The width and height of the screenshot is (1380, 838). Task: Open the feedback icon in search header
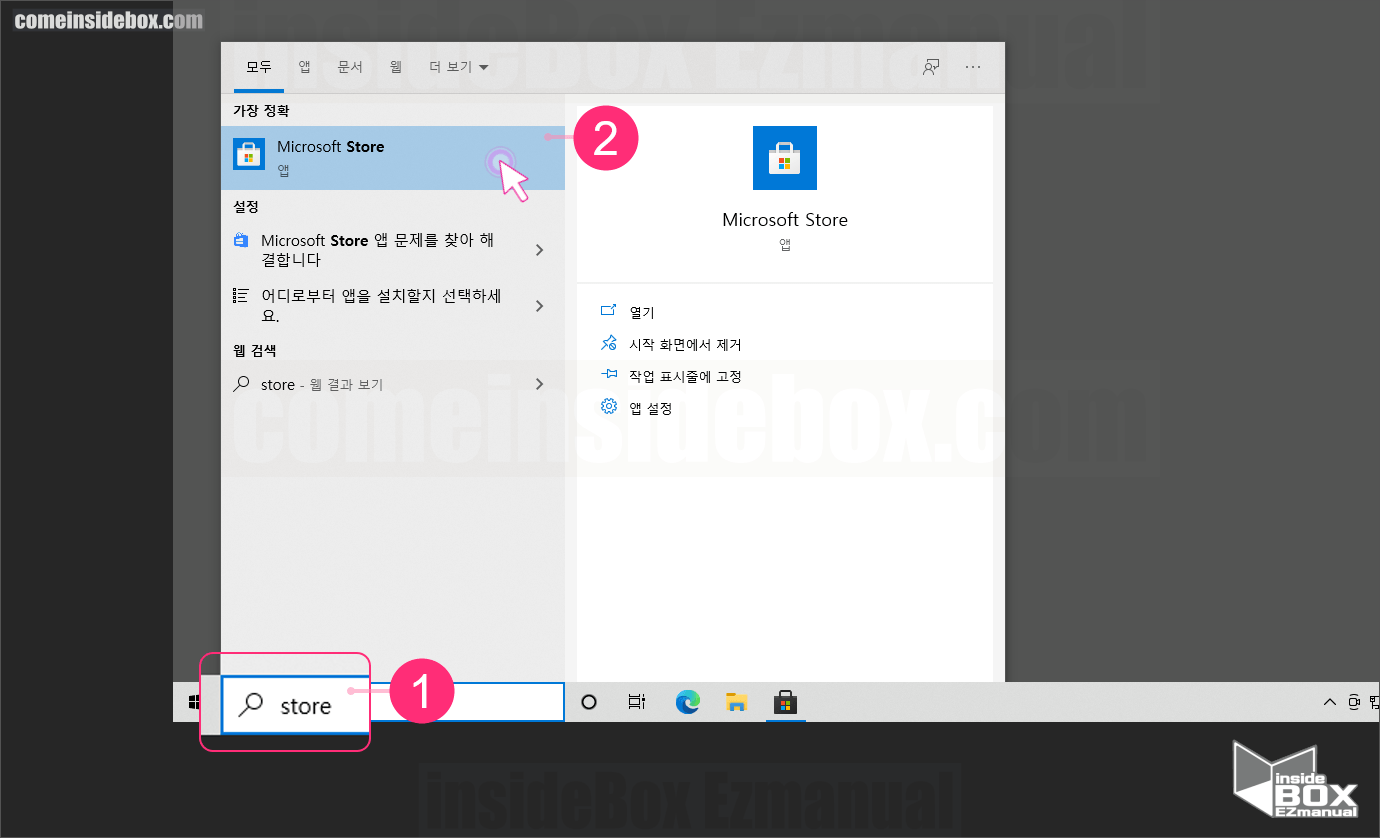[x=931, y=67]
